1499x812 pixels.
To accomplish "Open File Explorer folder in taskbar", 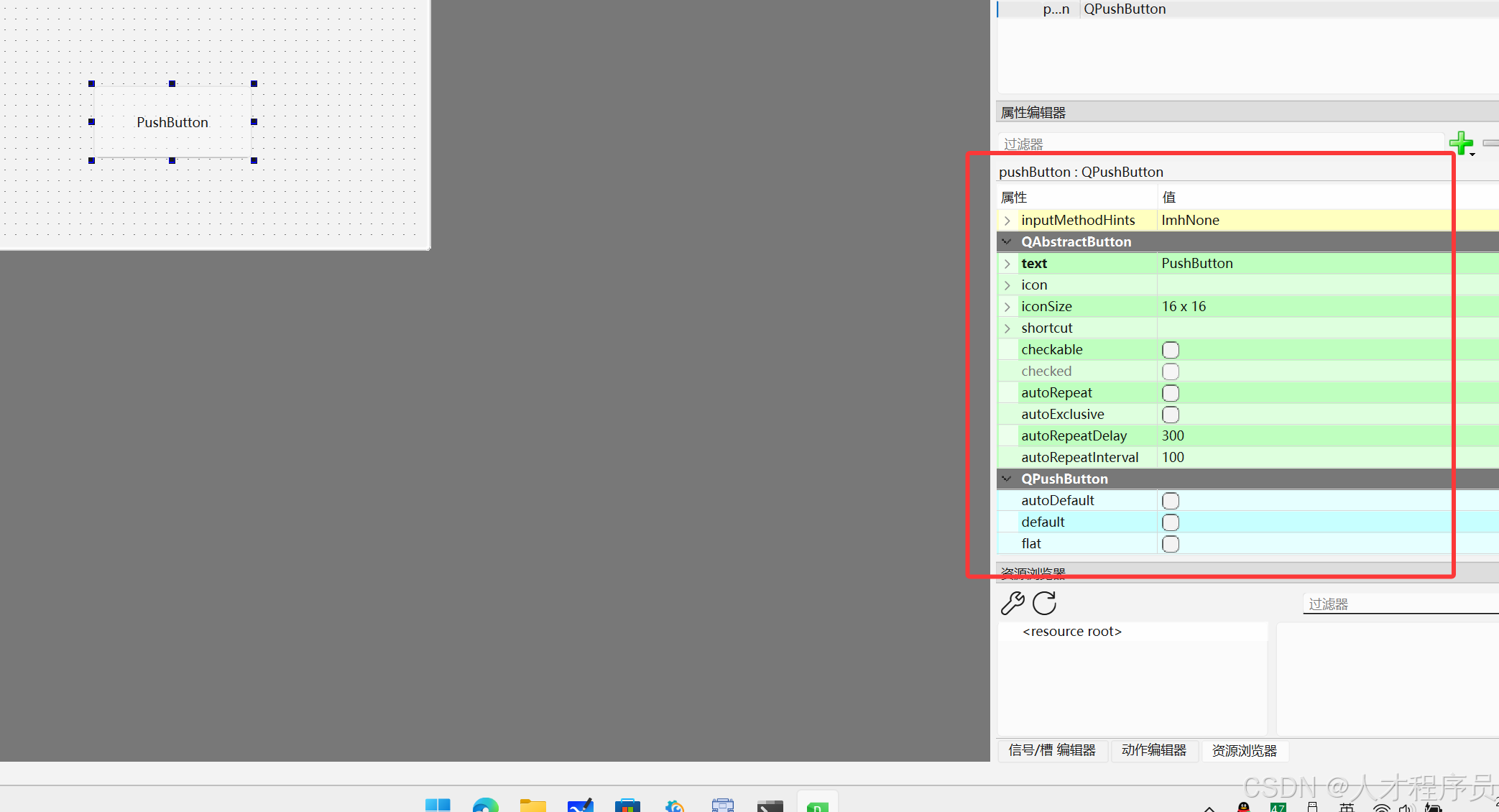I will point(532,805).
